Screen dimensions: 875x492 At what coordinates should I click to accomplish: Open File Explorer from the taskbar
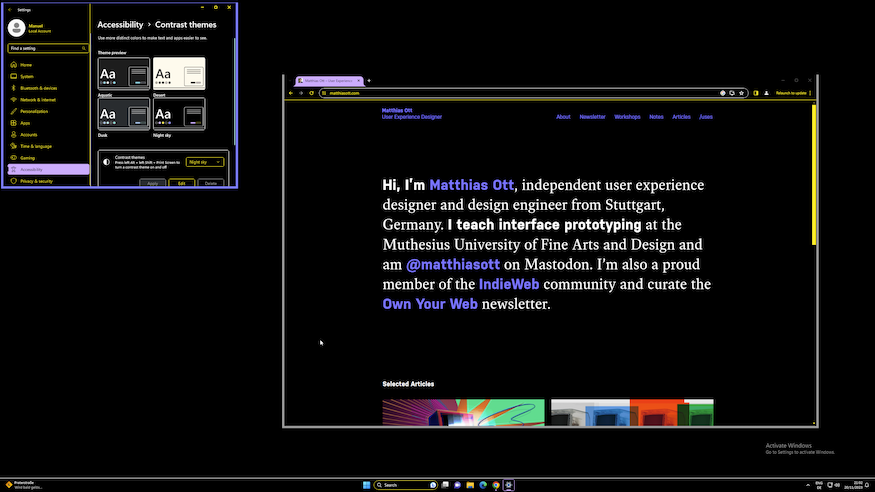pos(470,485)
